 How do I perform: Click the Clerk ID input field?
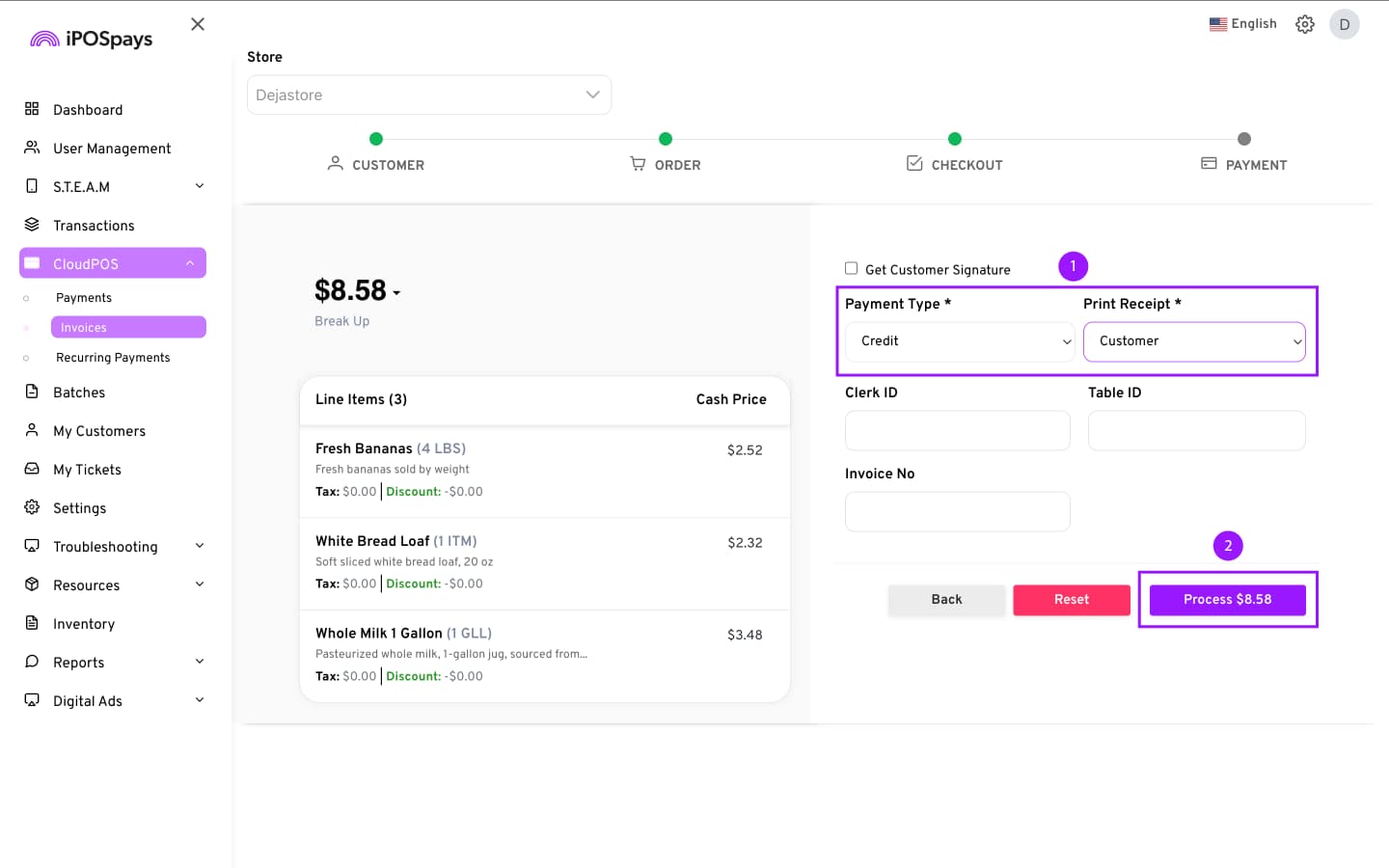pos(957,431)
